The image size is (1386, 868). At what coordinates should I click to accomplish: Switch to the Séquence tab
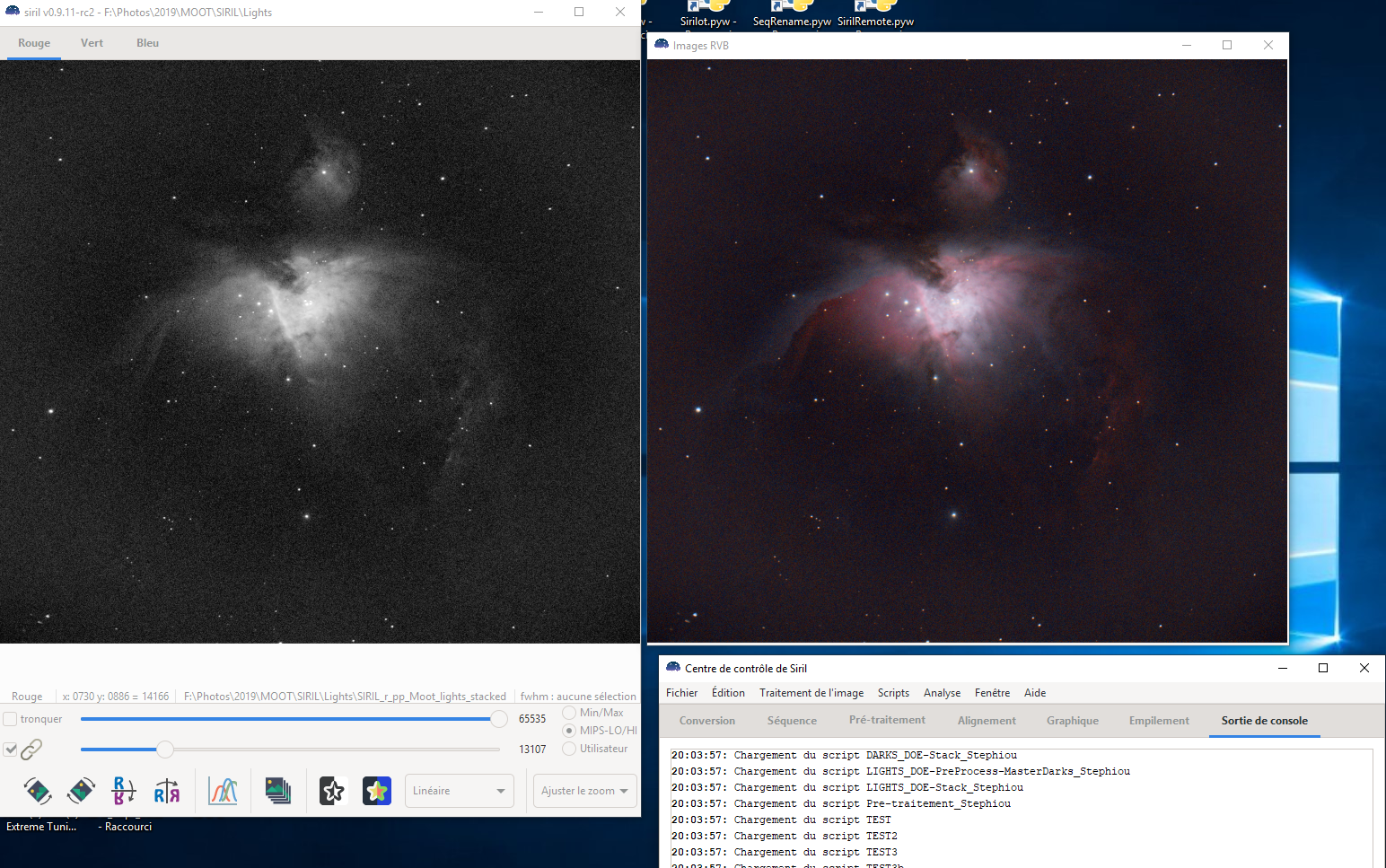click(x=792, y=721)
